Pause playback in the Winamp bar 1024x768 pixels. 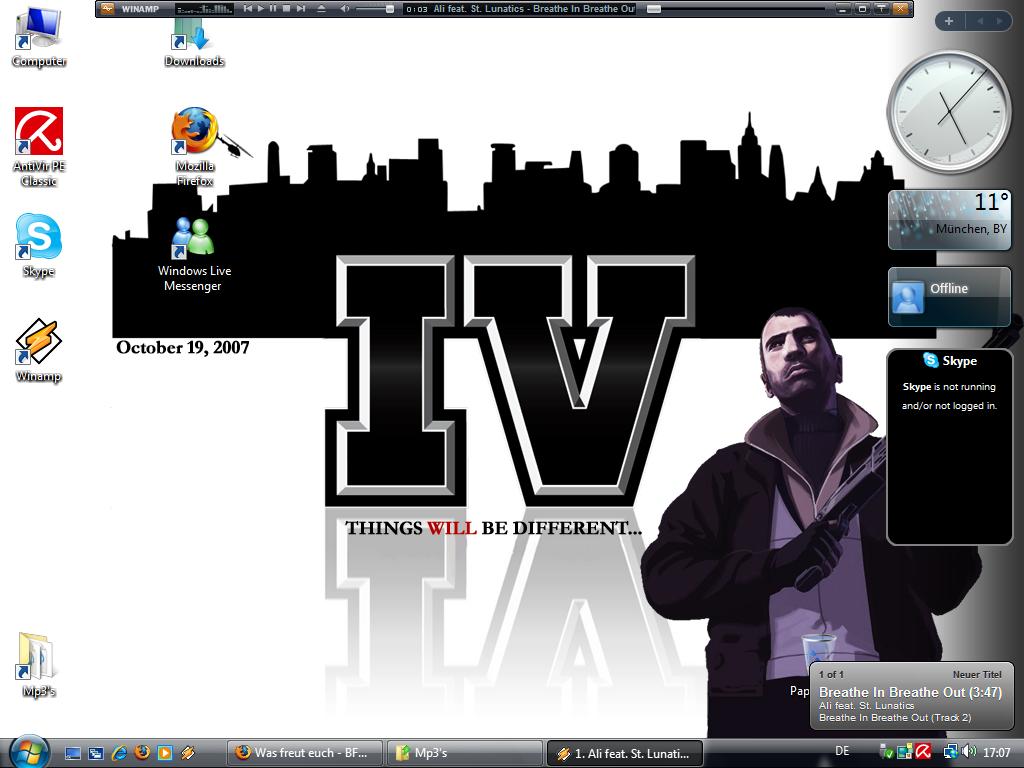[273, 9]
